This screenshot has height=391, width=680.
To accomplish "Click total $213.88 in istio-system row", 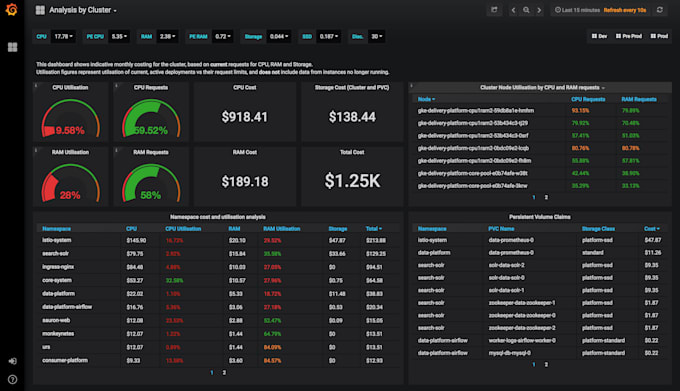I will tap(376, 240).
